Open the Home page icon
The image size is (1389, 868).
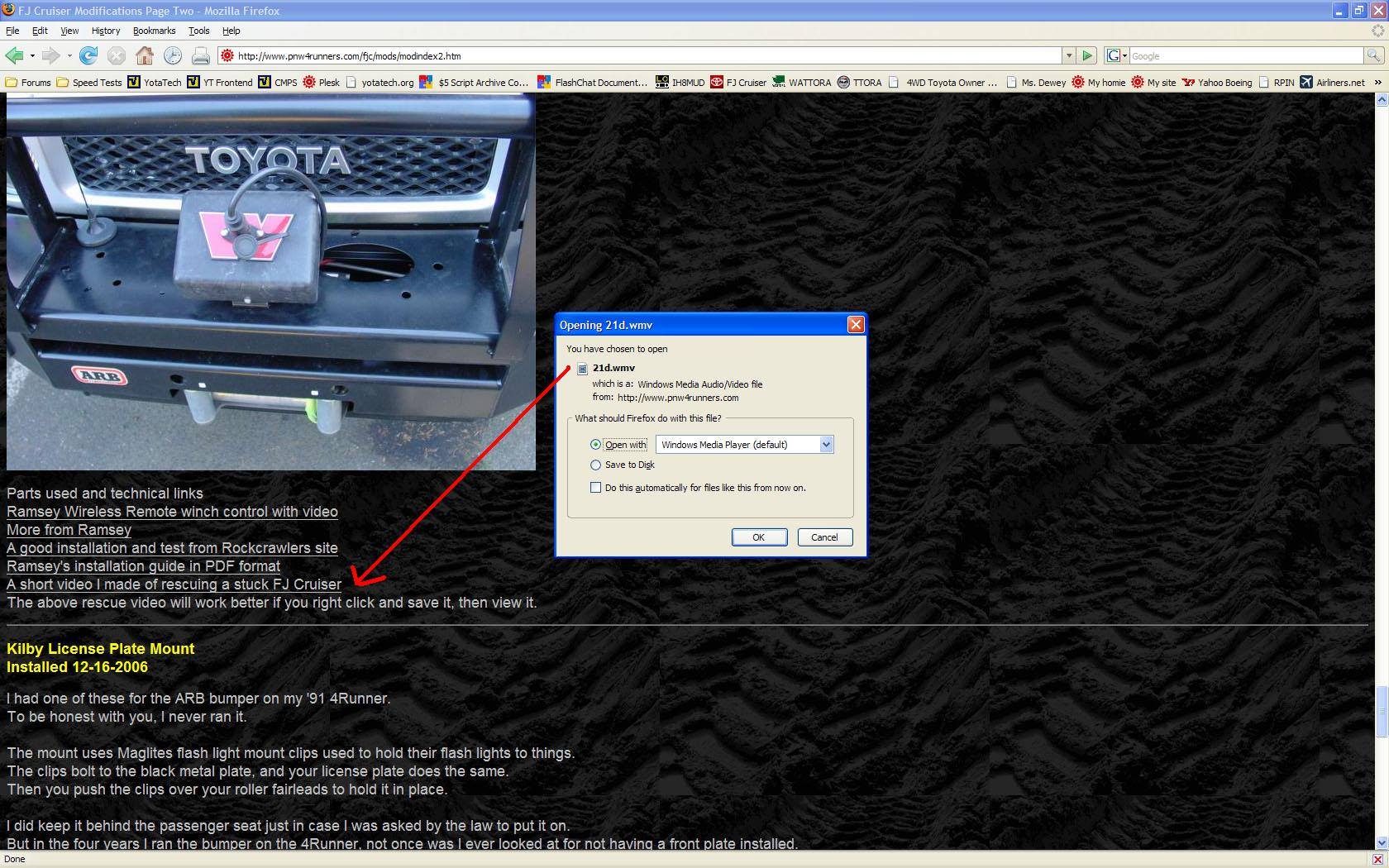click(145, 55)
